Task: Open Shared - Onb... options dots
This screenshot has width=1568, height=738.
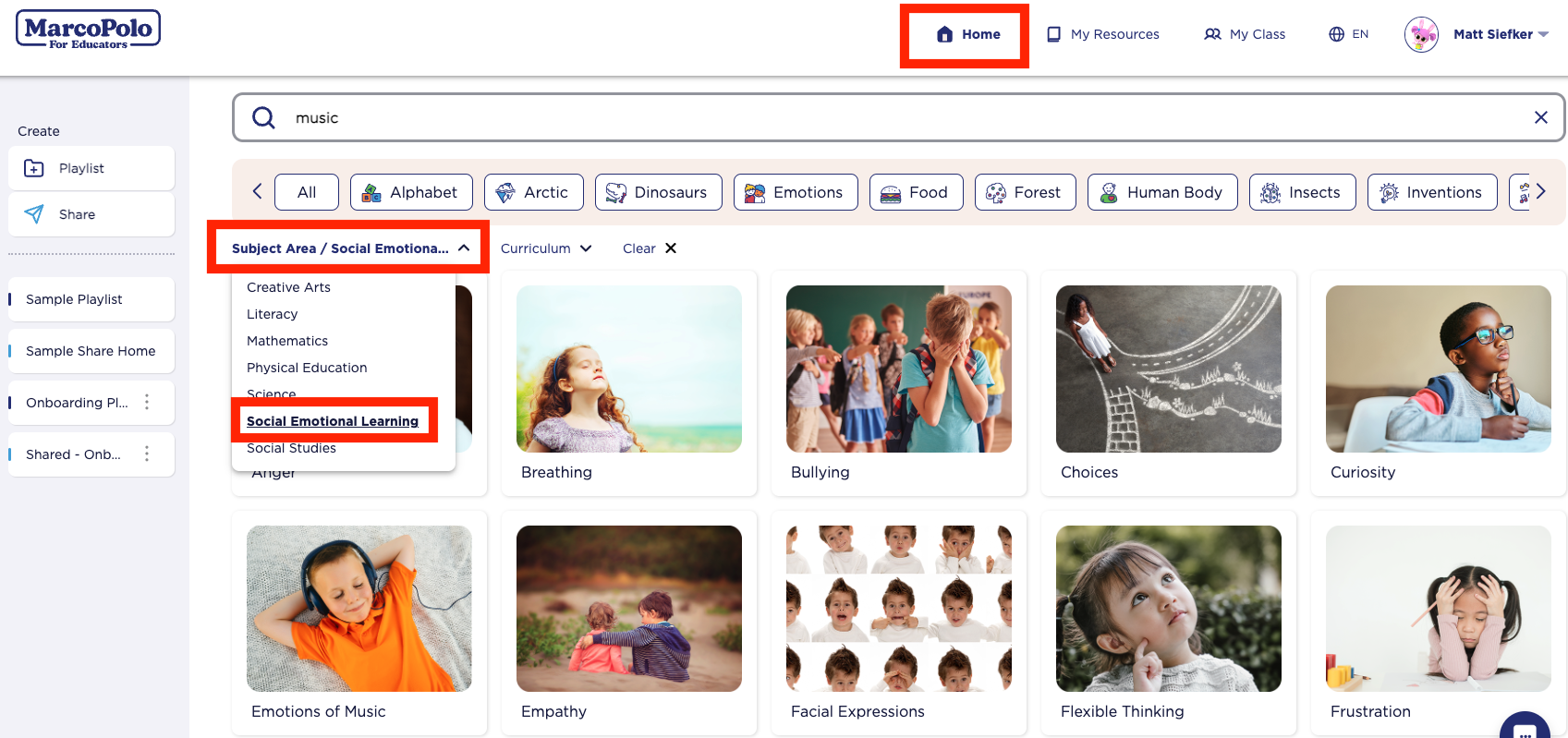Action: pyautogui.click(x=147, y=454)
